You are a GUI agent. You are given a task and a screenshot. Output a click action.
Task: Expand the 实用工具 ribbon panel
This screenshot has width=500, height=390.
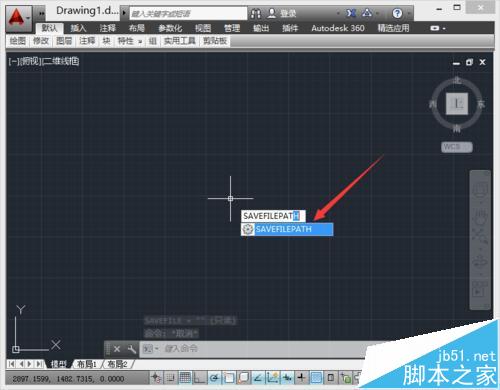click(x=179, y=41)
